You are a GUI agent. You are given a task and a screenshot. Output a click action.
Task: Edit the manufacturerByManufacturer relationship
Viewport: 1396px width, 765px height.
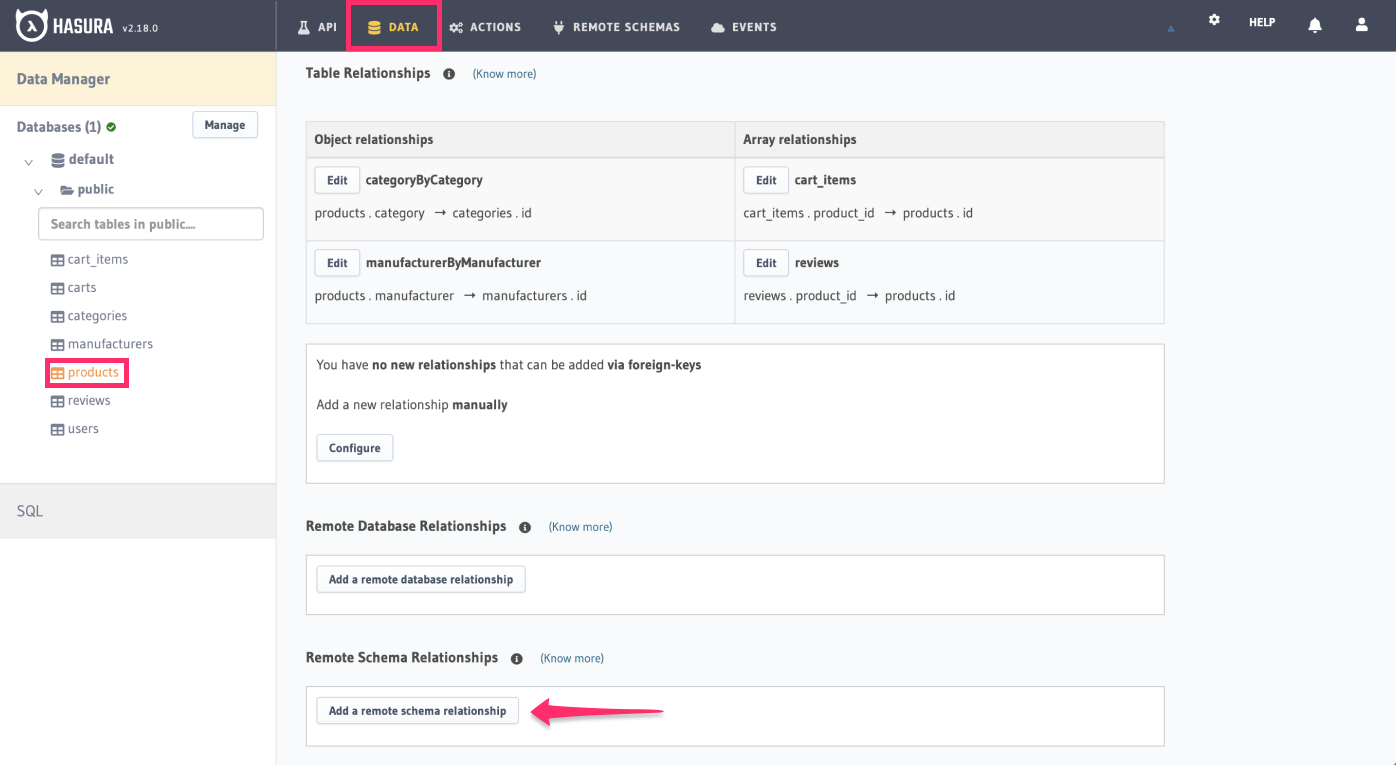coord(337,262)
